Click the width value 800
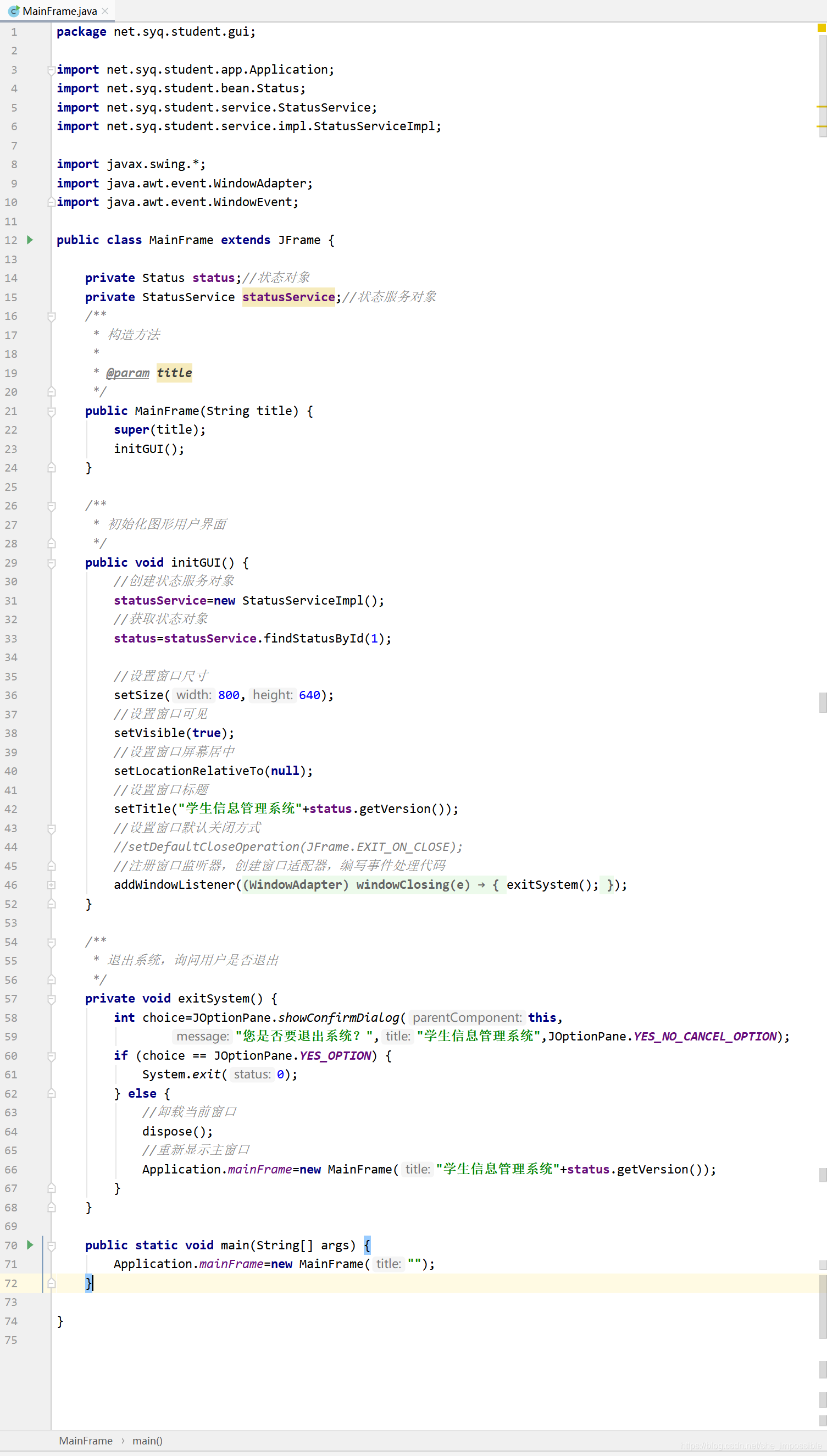 coord(229,695)
